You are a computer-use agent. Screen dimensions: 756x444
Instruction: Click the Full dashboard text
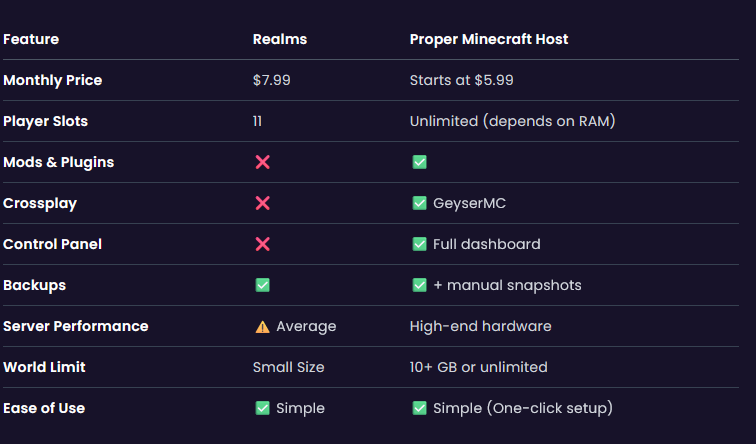click(486, 244)
